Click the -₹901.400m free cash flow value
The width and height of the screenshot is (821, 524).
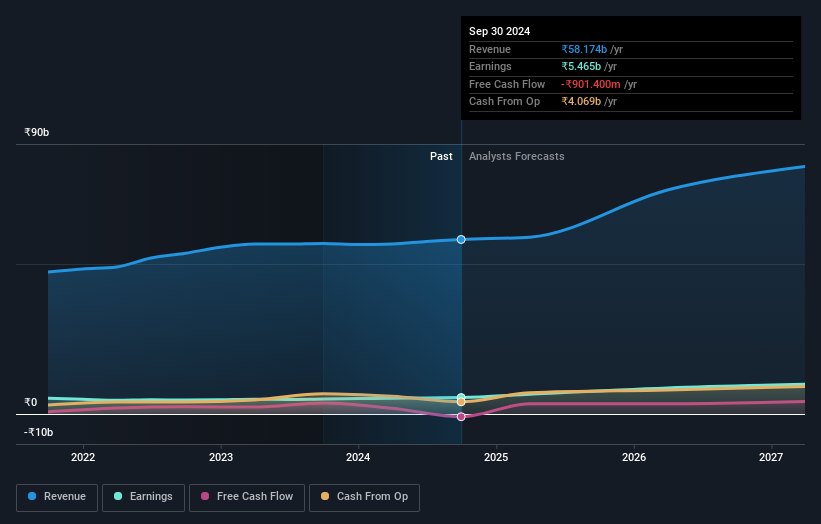coord(591,84)
